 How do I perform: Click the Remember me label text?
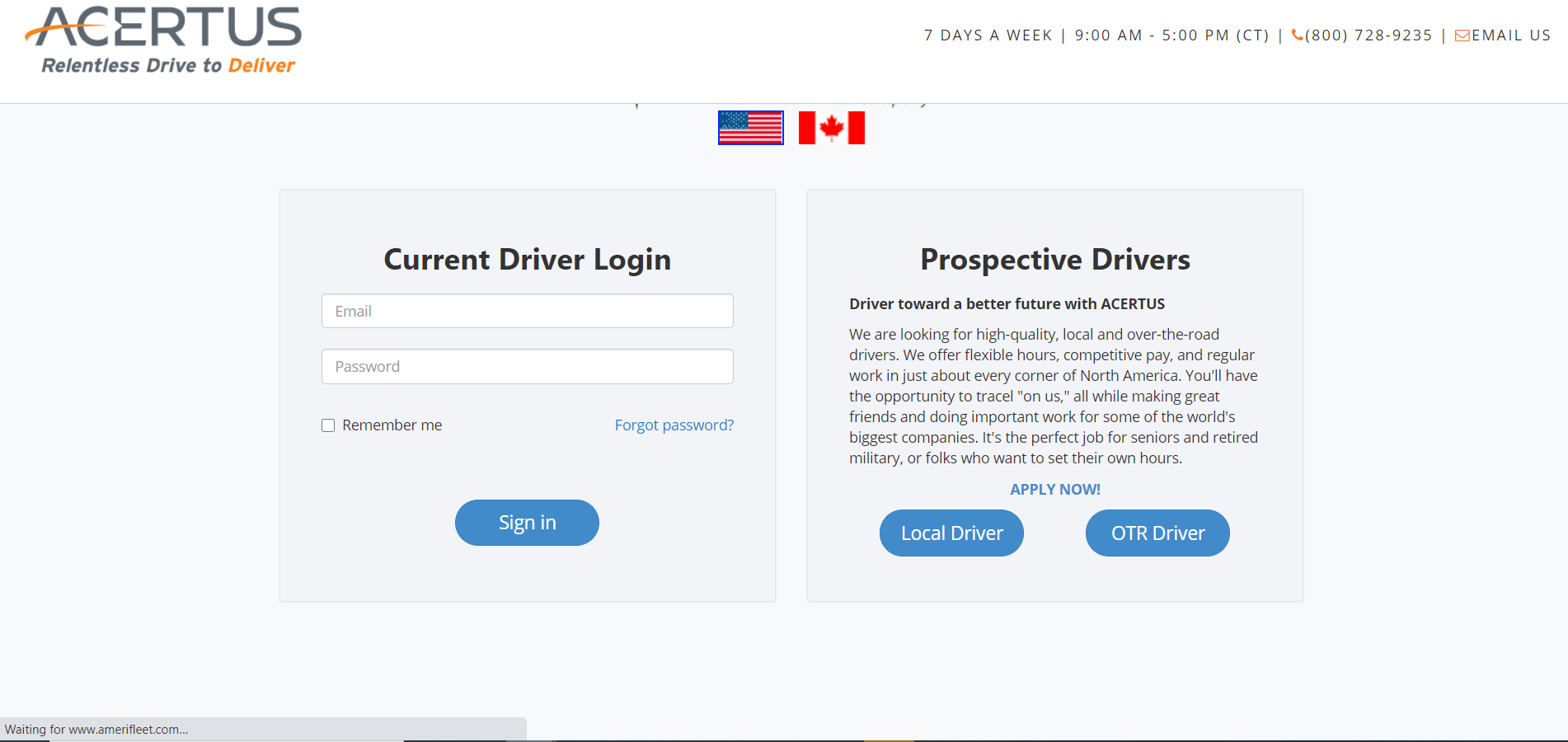click(392, 425)
